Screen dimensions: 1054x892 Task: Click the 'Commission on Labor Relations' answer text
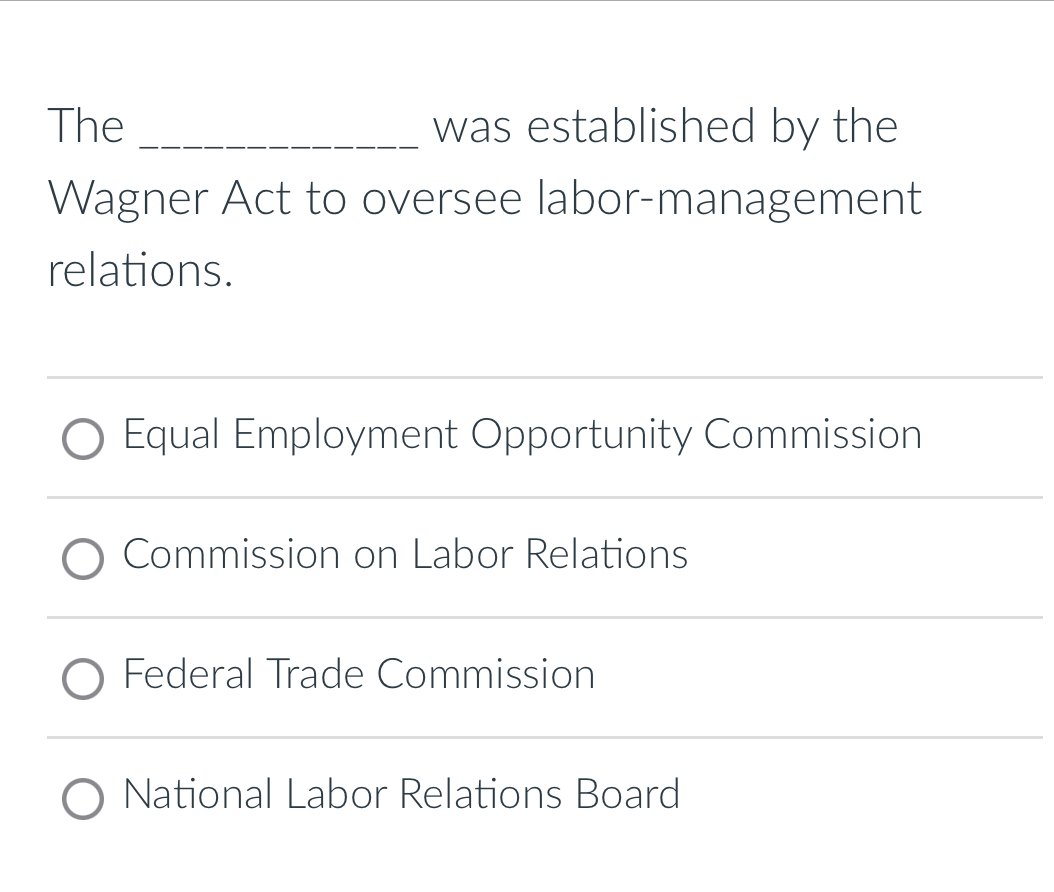tap(405, 554)
